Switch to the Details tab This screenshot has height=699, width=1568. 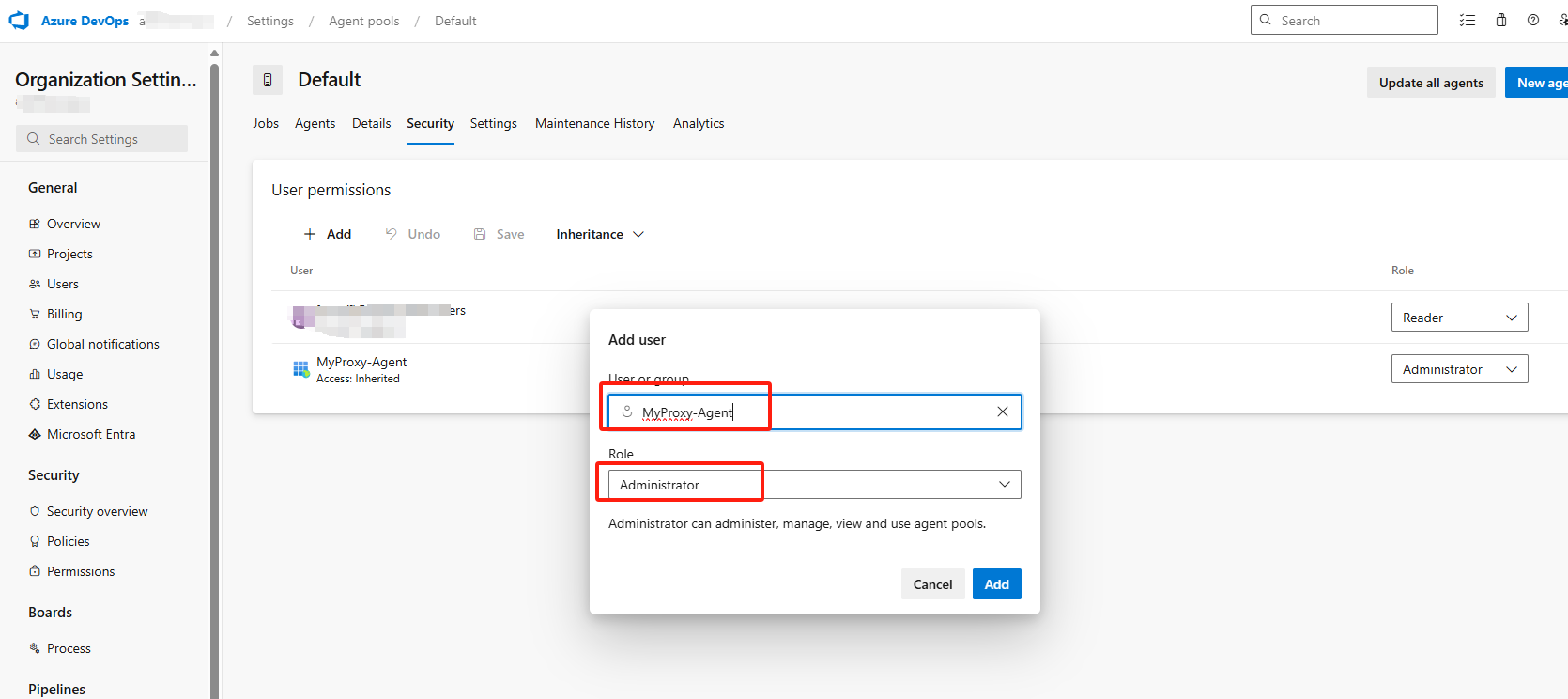pyautogui.click(x=371, y=123)
